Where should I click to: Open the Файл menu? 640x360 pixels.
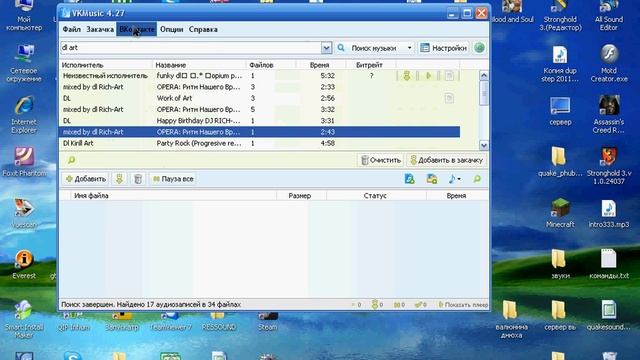click(x=71, y=29)
